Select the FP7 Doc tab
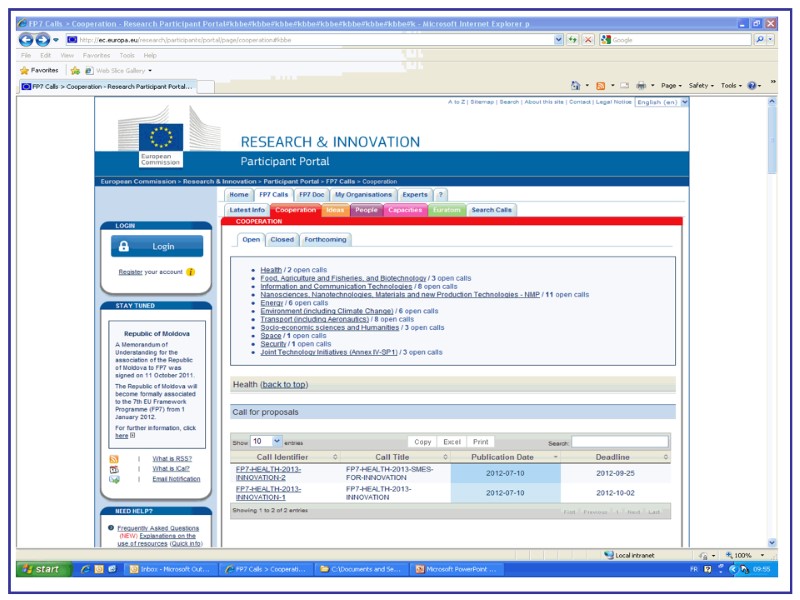The width and height of the screenshot is (800, 600). click(x=311, y=195)
